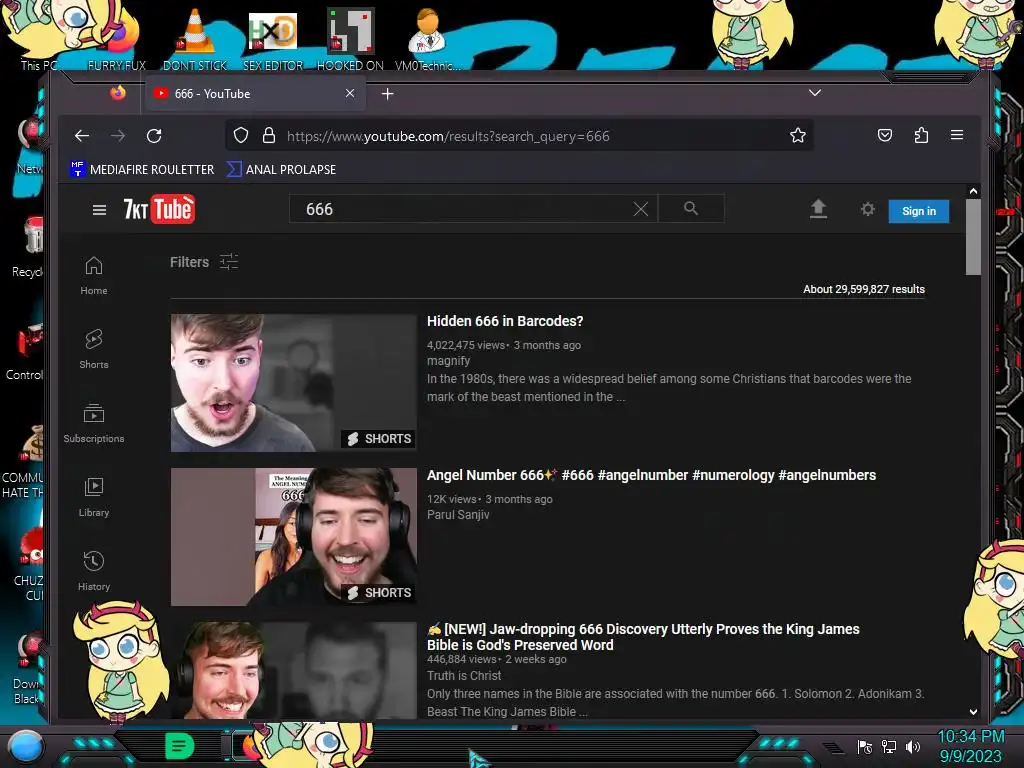Clear the search box with the X

click(641, 209)
